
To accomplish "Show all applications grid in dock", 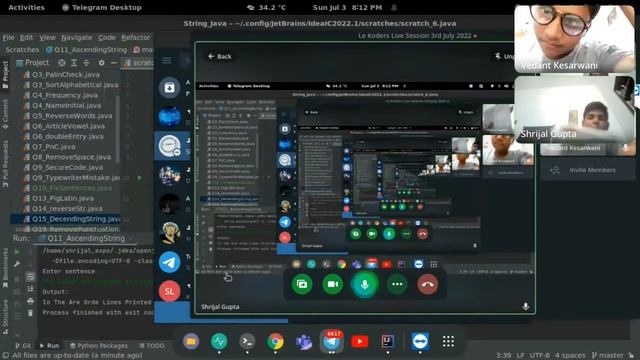I will click(x=448, y=341).
